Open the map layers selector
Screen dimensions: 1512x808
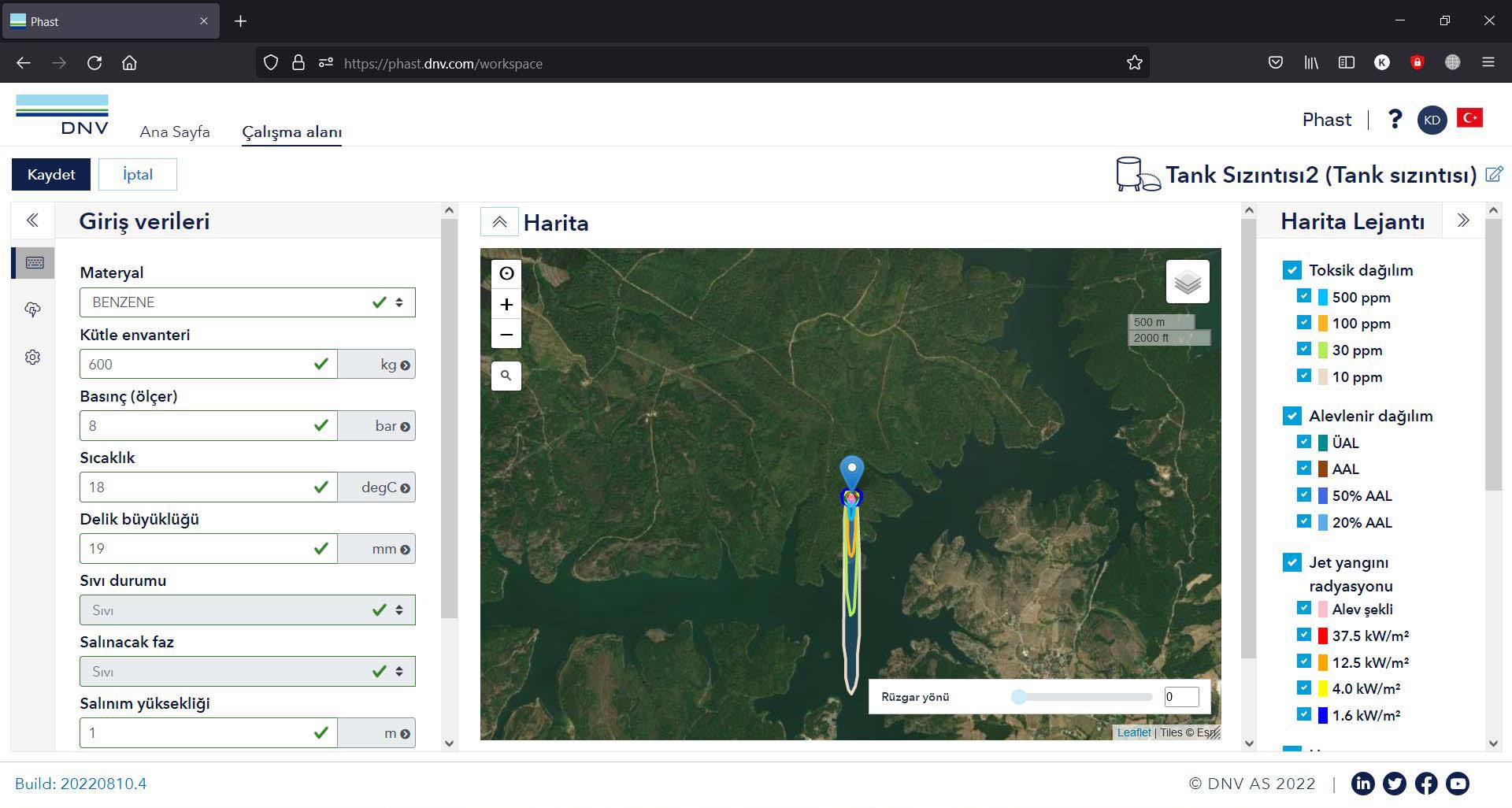point(1188,282)
